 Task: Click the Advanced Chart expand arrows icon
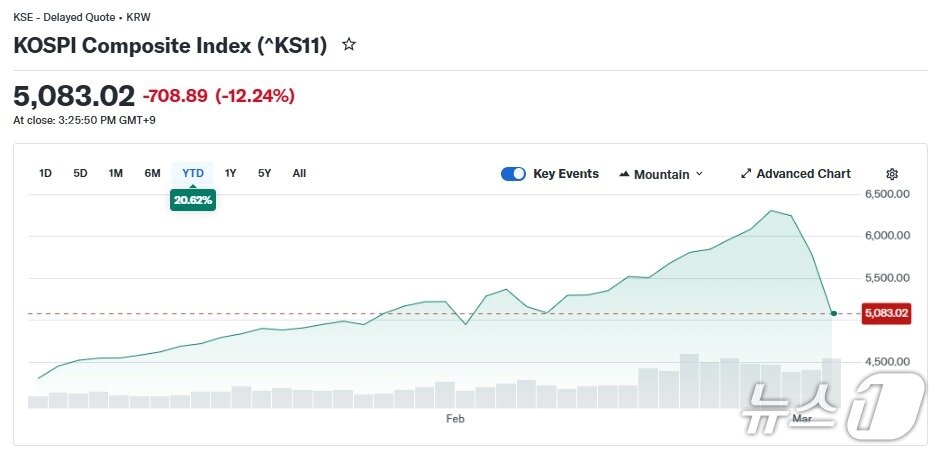(x=745, y=174)
